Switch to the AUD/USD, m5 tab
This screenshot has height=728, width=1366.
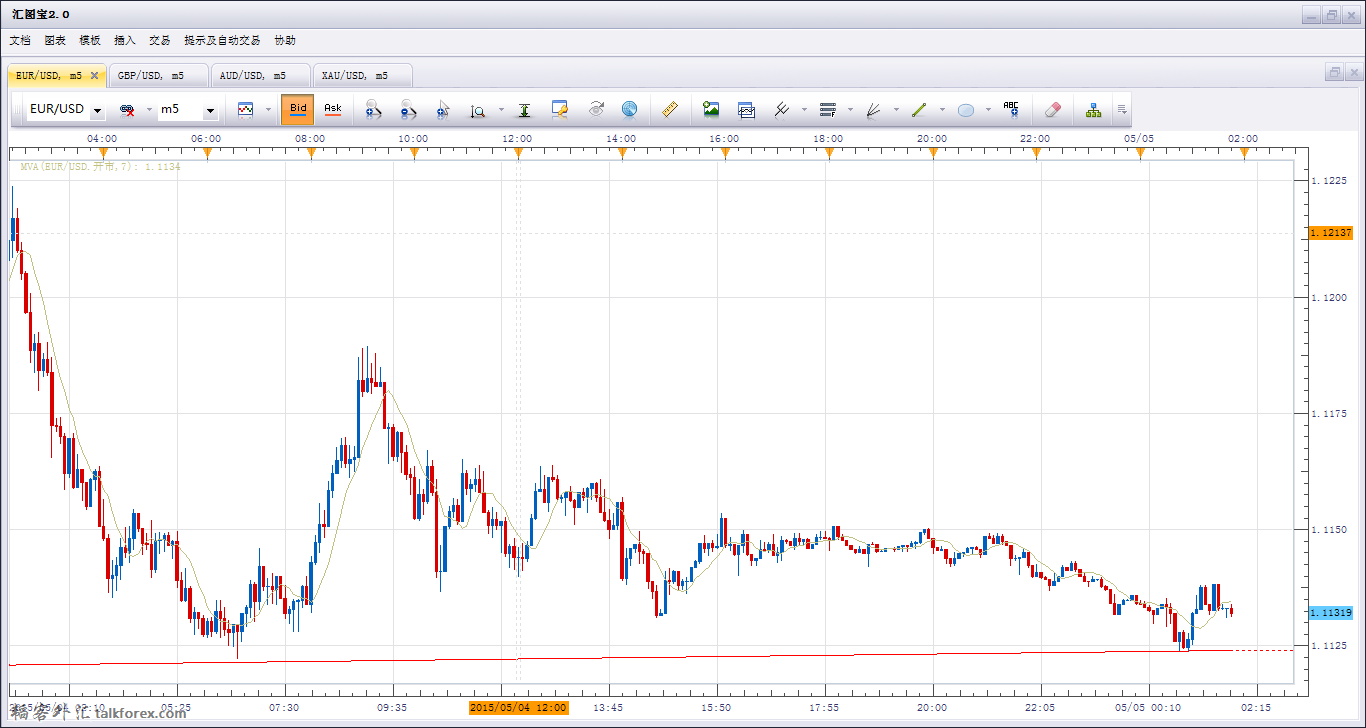tap(260, 75)
